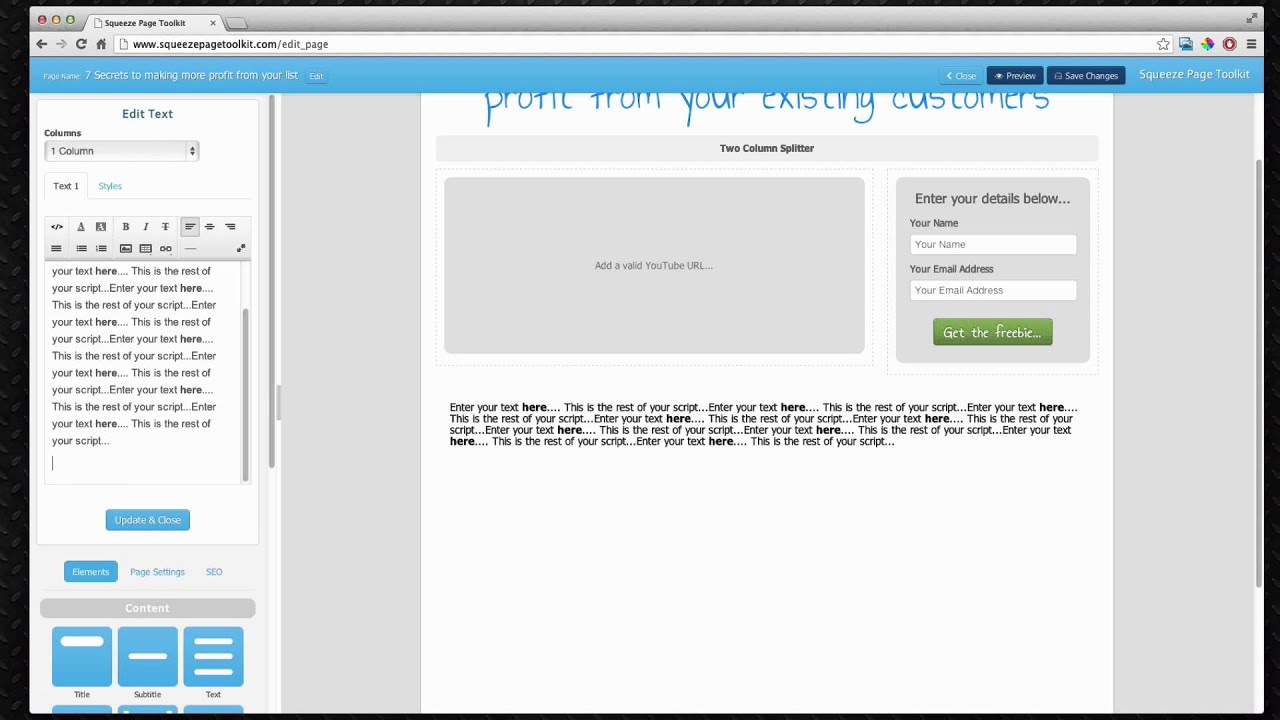1280x720 pixels.
Task: Click the Close button in header
Action: (961, 76)
